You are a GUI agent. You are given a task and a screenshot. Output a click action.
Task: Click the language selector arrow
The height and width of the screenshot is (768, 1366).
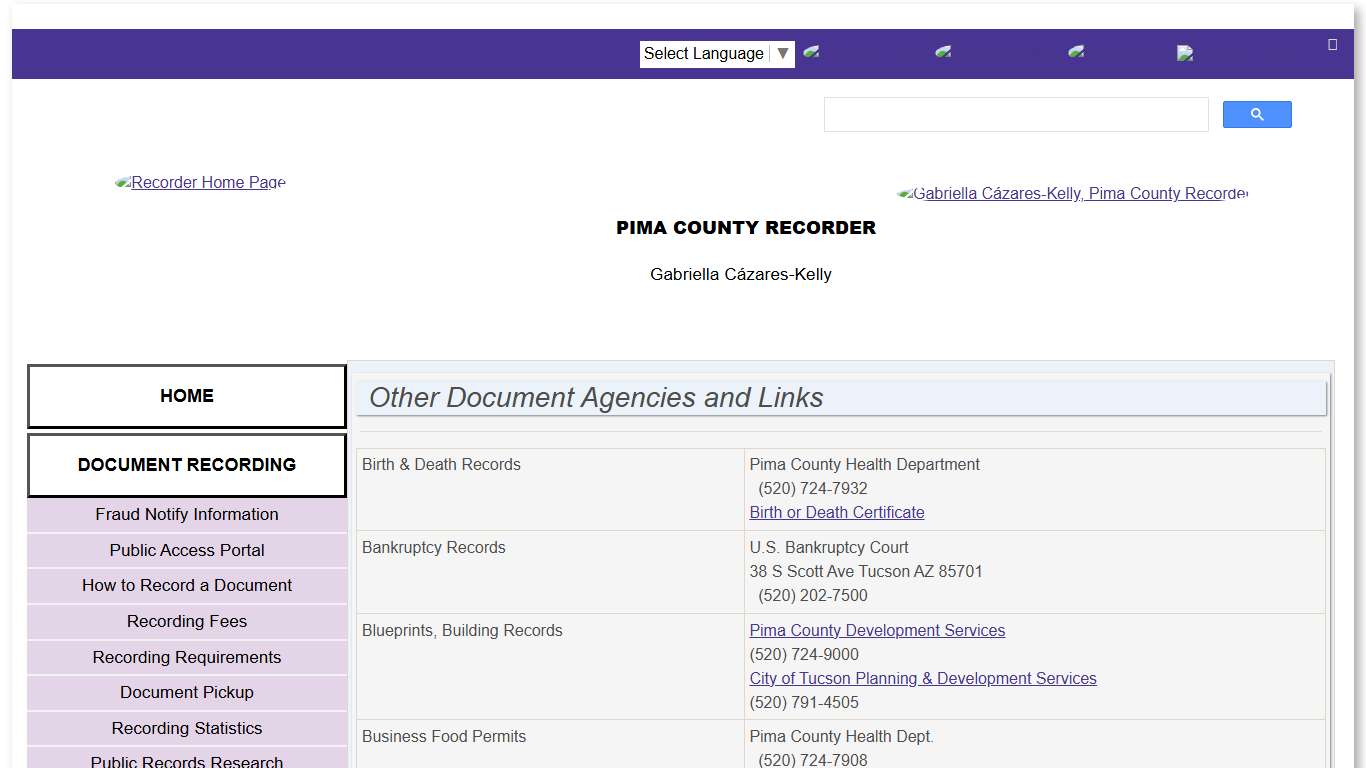click(783, 53)
